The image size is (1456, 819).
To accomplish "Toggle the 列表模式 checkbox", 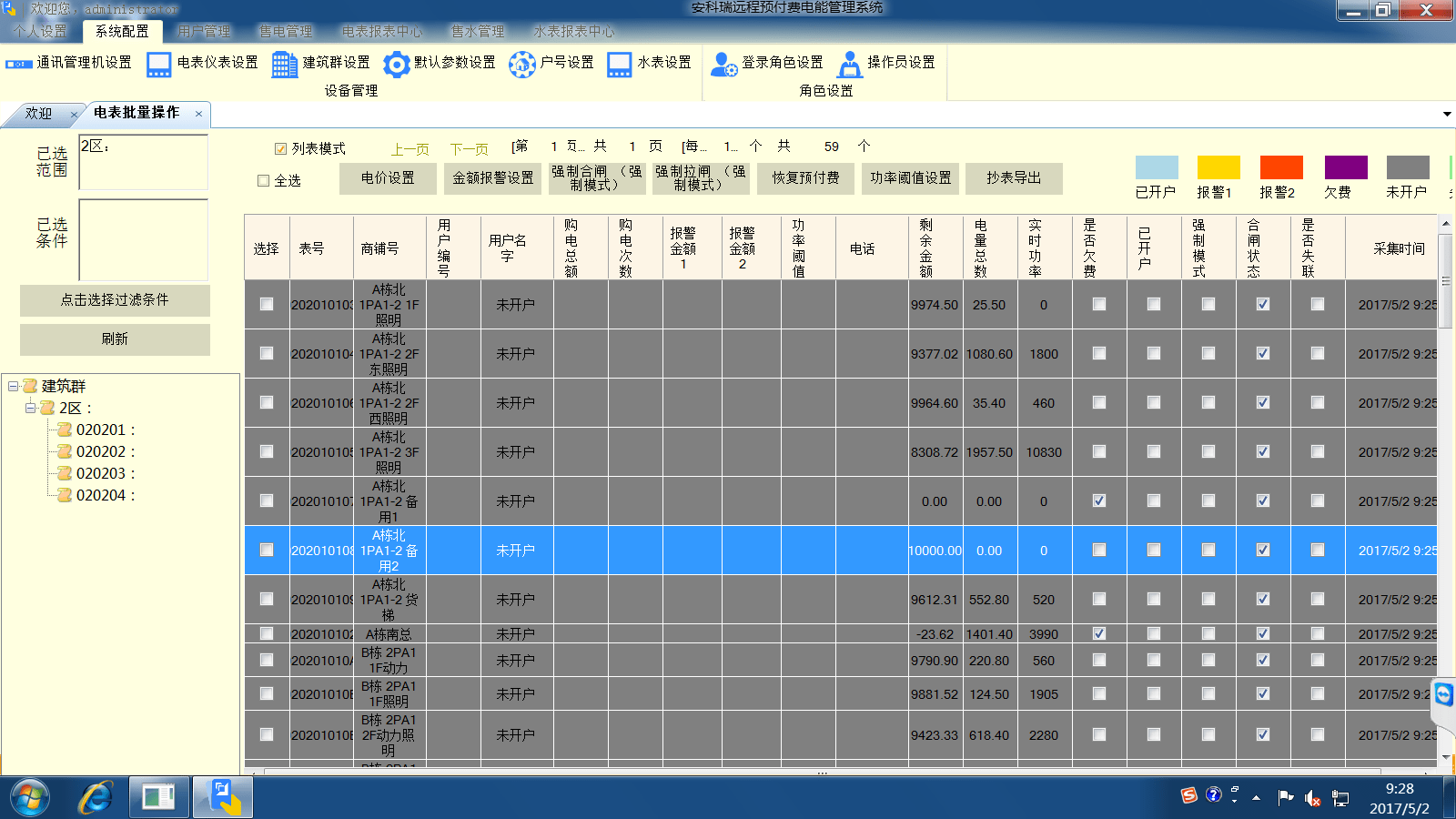I will (x=281, y=148).
